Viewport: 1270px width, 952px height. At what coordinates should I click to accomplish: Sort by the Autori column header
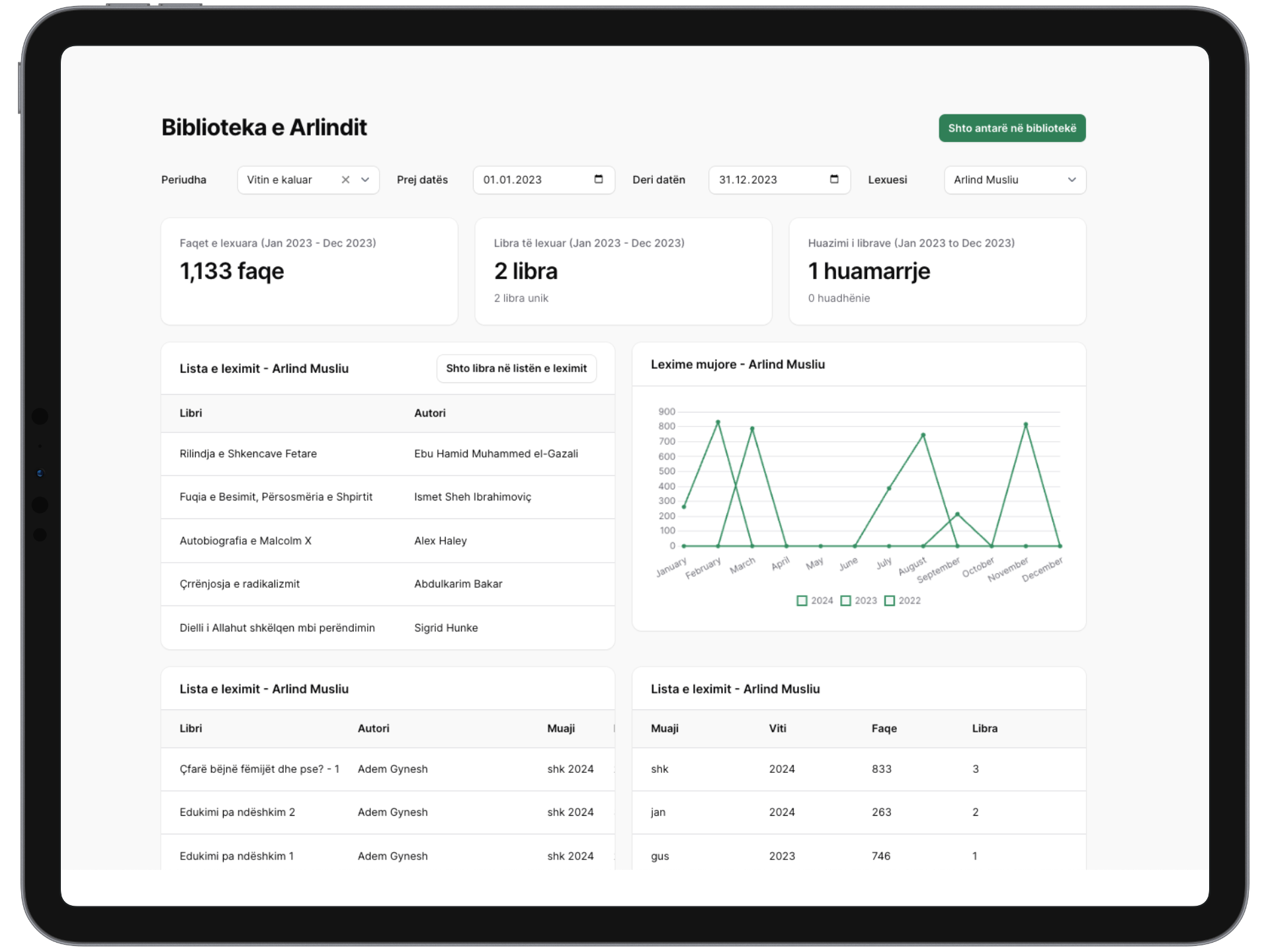point(430,413)
